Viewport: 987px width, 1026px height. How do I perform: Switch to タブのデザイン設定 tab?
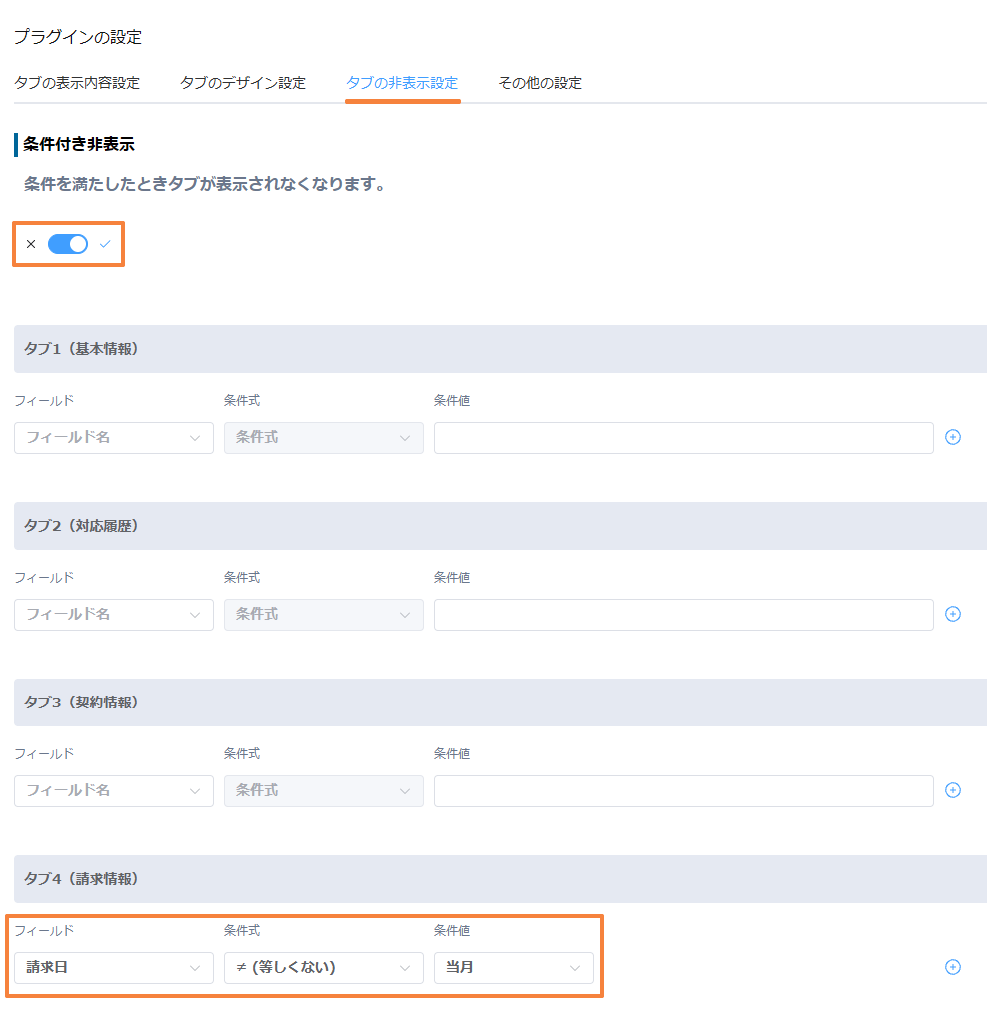pos(243,83)
